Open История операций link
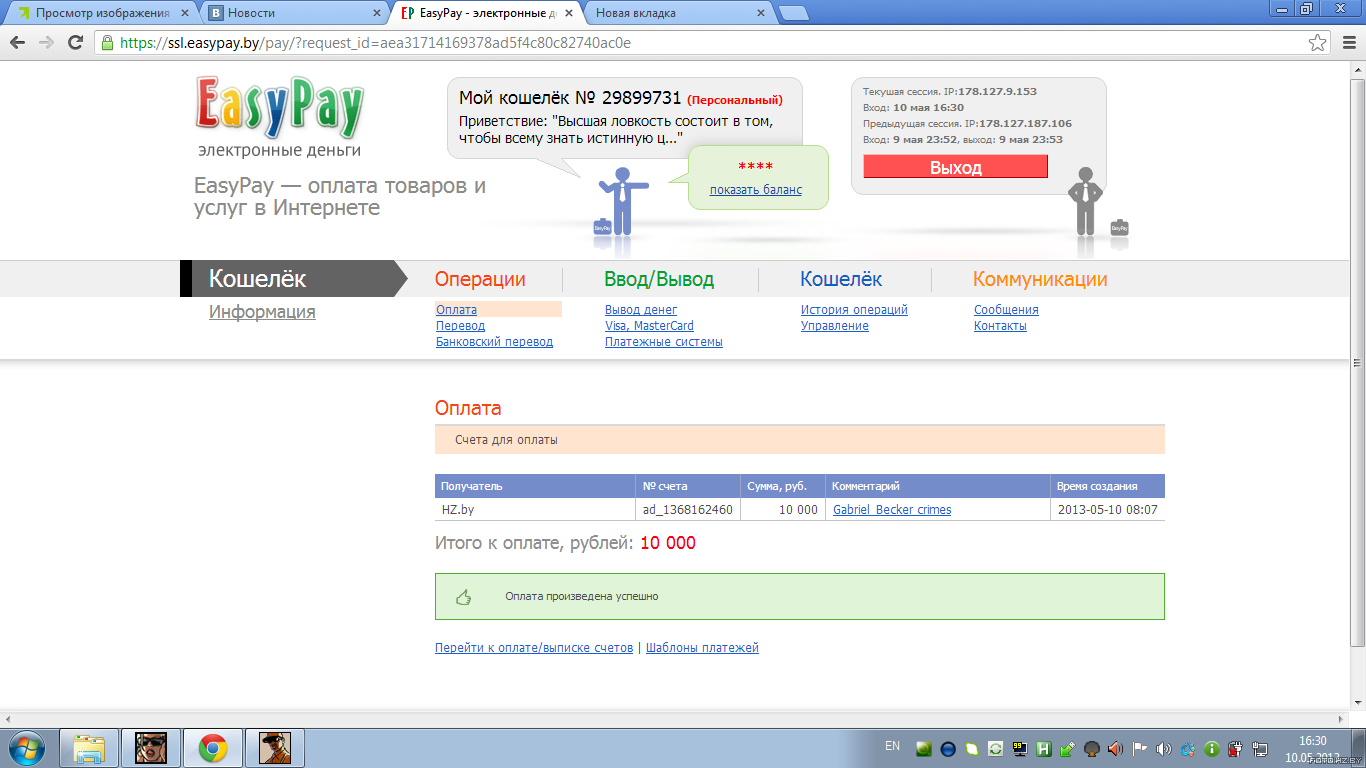Screen dimensions: 1366x768 click(x=854, y=310)
